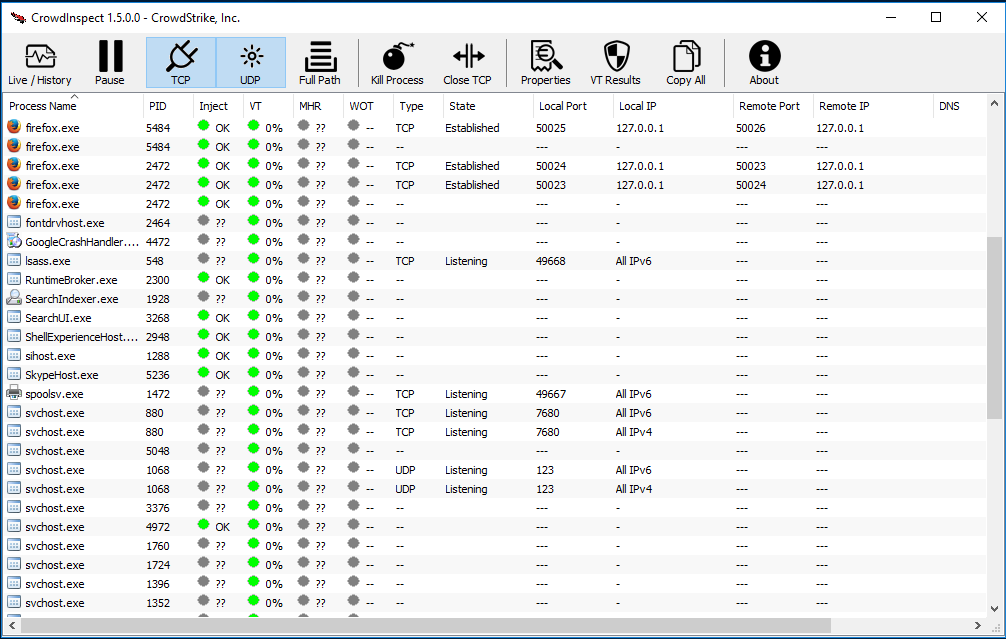This screenshot has height=639, width=1006.
Task: Select svchost.exe with PID 1724
Action: click(495, 565)
